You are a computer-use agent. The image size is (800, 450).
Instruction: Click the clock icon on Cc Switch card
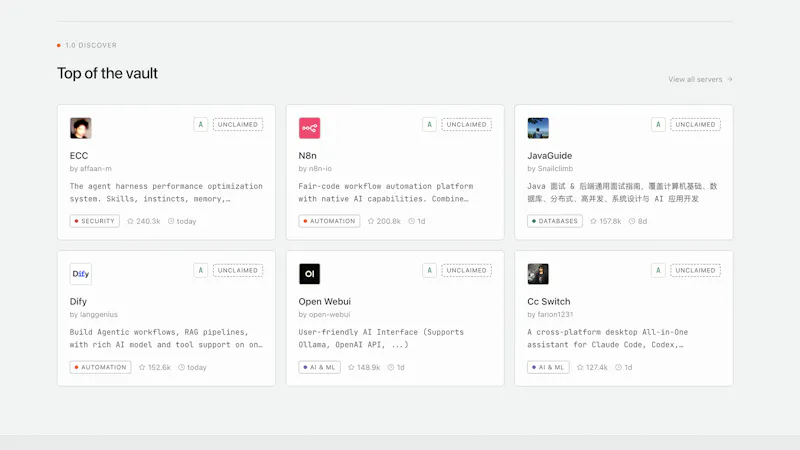click(618, 367)
